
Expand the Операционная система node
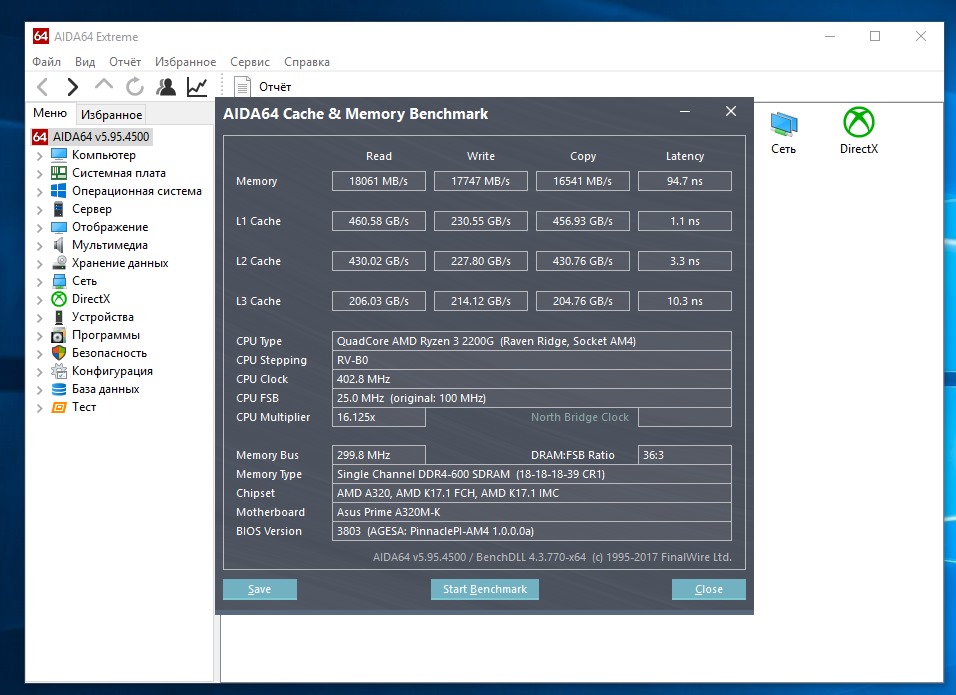coord(40,191)
